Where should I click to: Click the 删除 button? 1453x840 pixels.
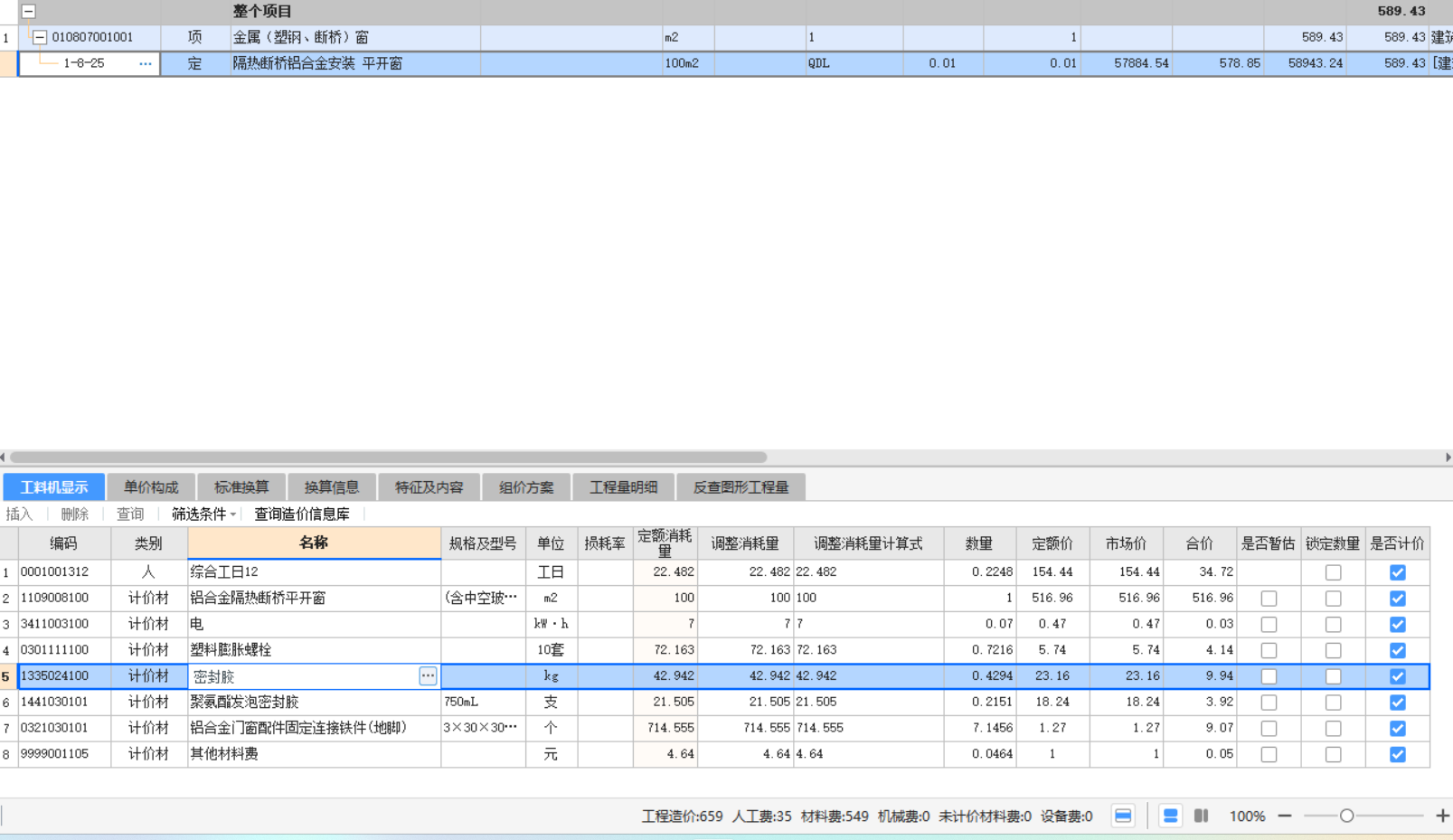75,514
